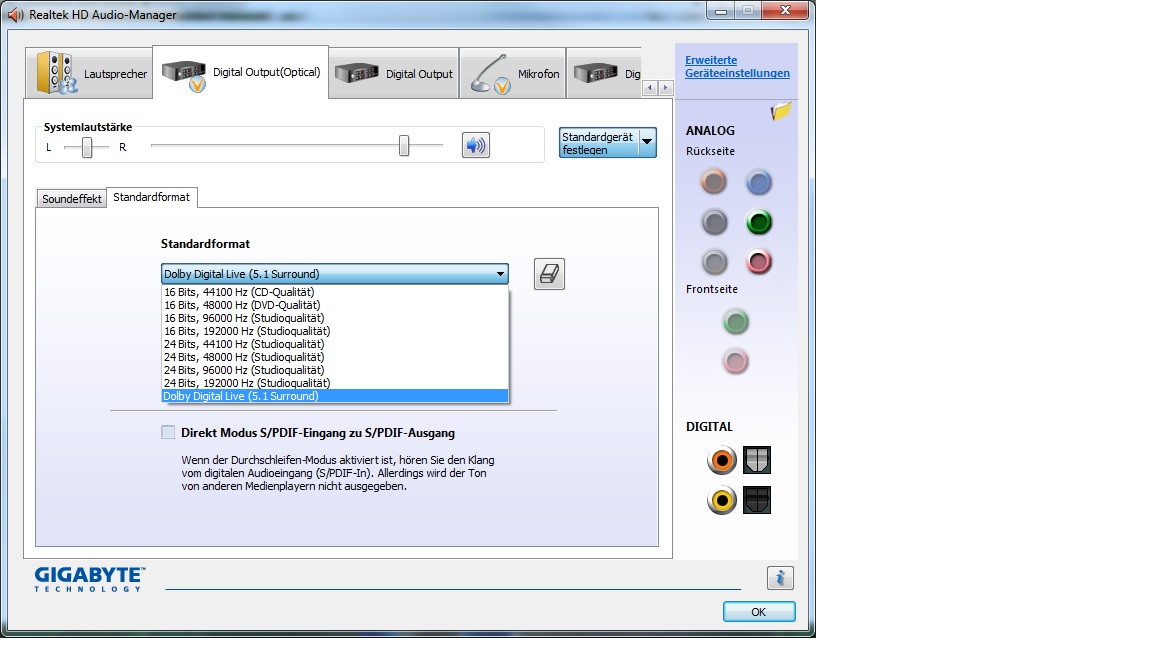Enable Direkt Modus S/PDIF checkbox
Viewport: 1152px width, 648px height.
pyautogui.click(x=168, y=432)
